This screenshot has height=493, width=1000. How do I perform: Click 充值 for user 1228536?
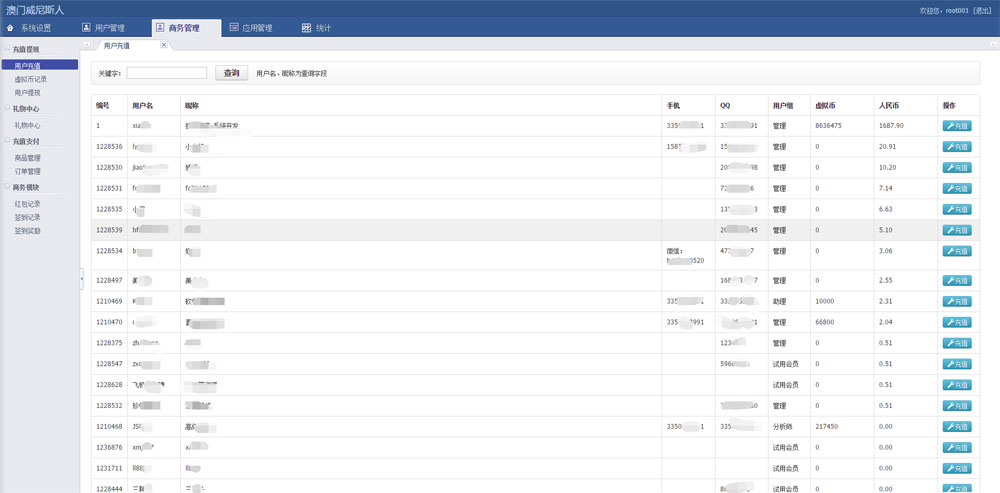click(956, 147)
